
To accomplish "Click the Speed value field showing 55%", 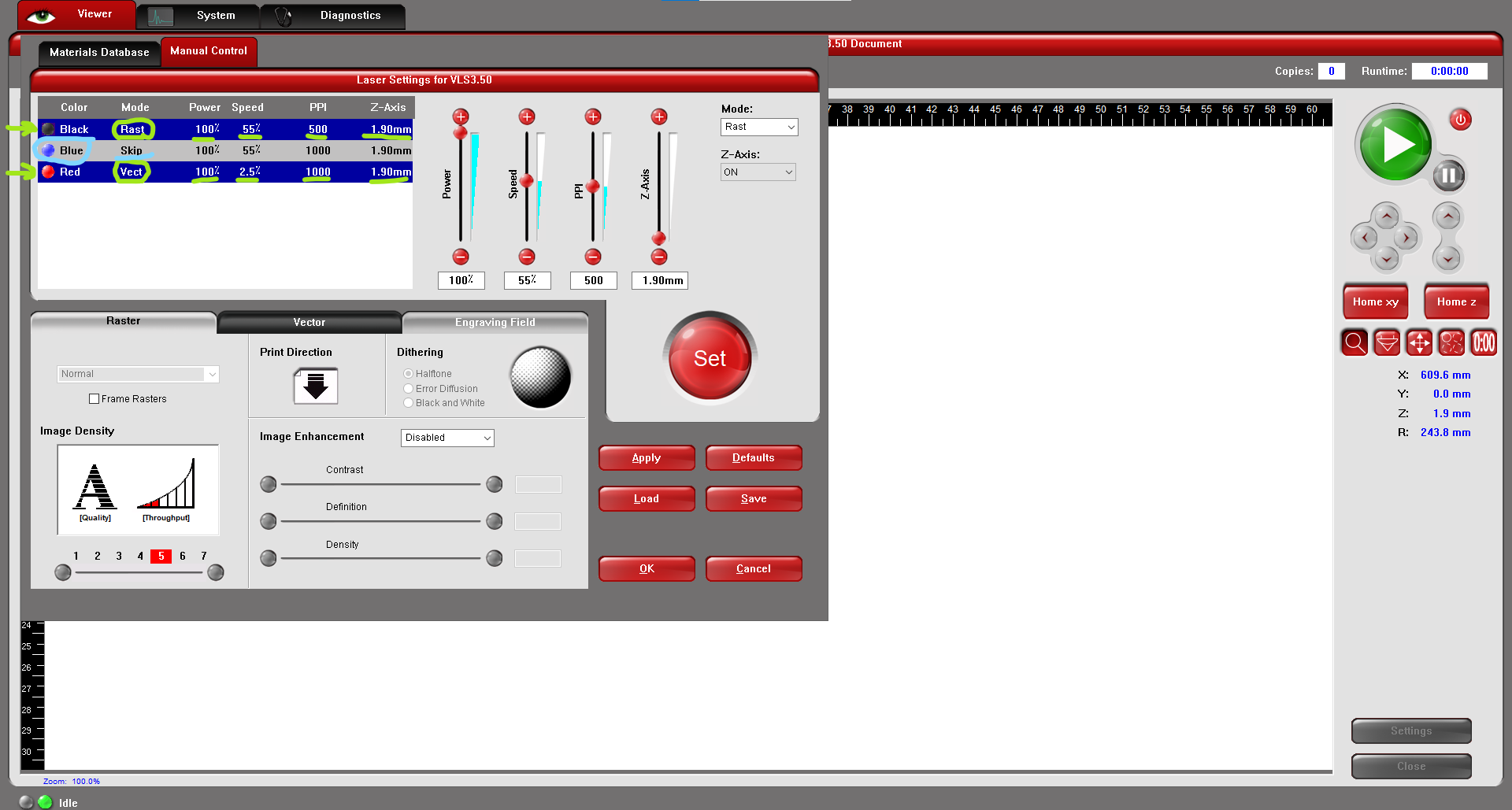I will click(528, 280).
